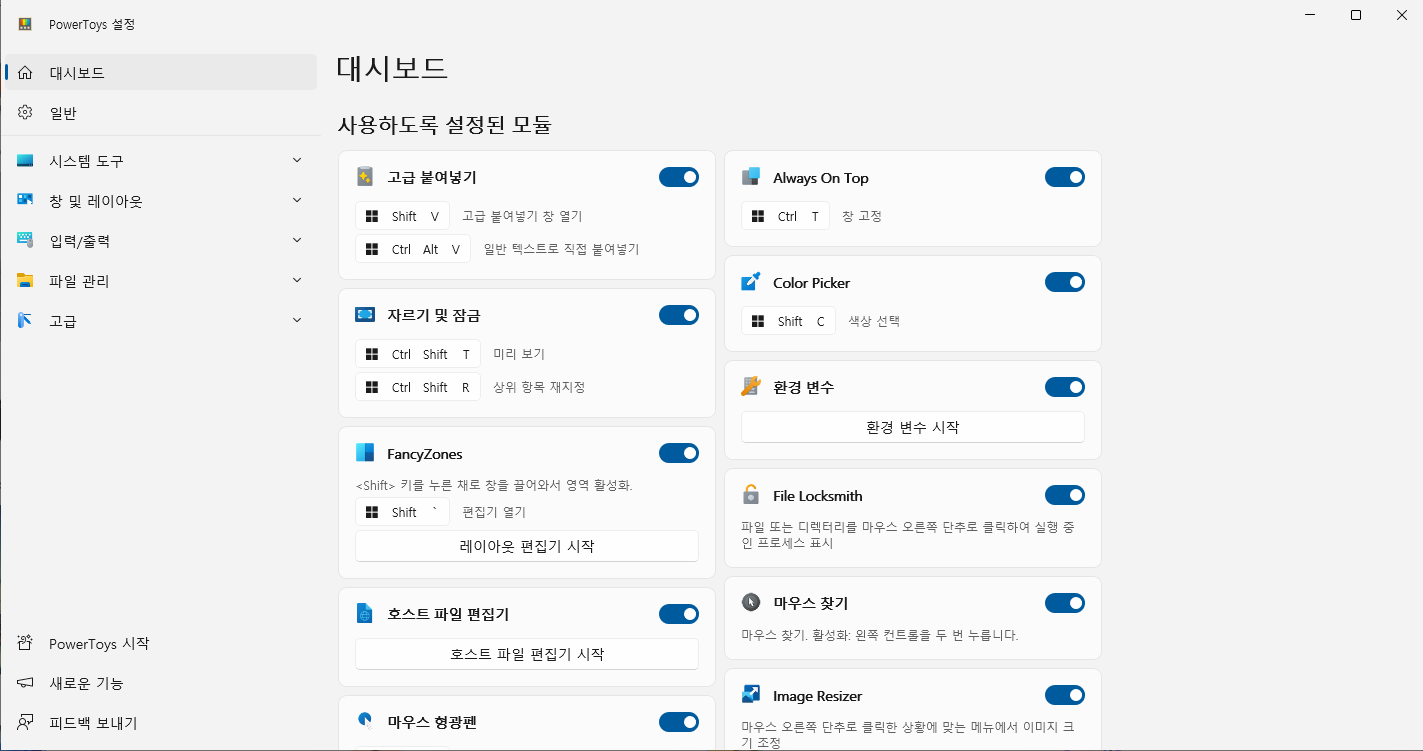The height and width of the screenshot is (751, 1423).
Task: Click the 고급 sidebar icon
Action: [26, 321]
